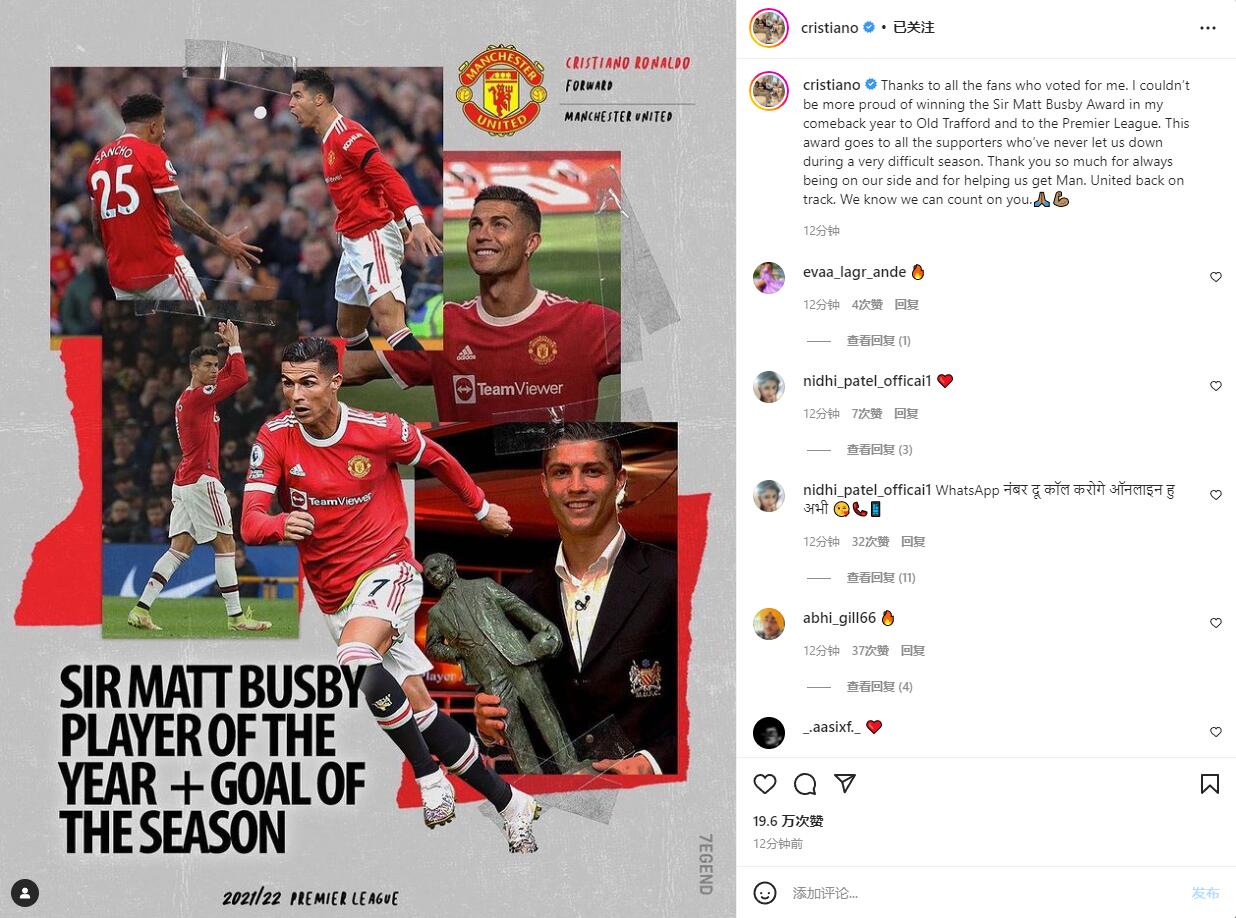Save post with bookmark icon

pos(1210,784)
